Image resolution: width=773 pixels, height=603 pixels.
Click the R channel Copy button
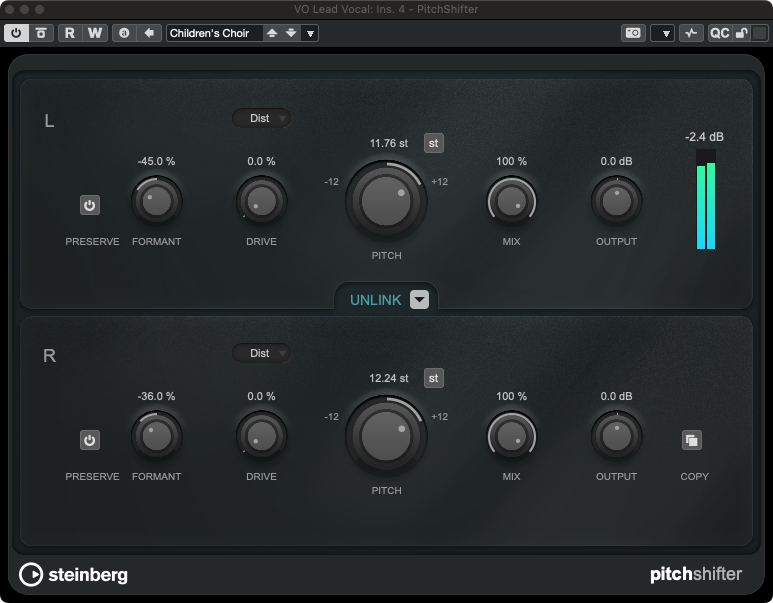click(x=693, y=440)
